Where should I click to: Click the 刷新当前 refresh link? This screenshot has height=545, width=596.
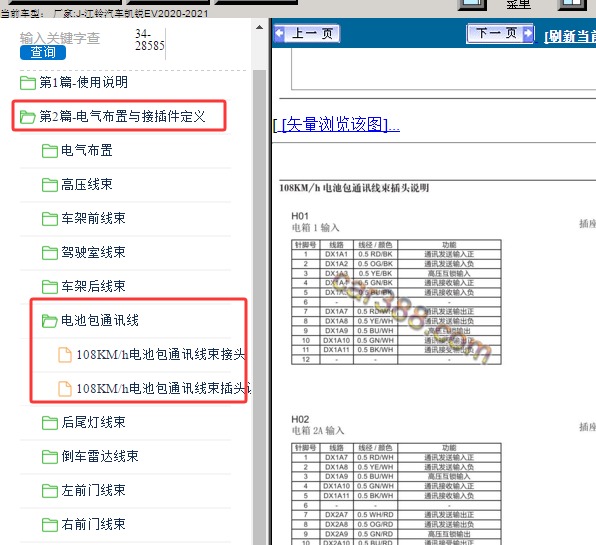tap(569, 36)
